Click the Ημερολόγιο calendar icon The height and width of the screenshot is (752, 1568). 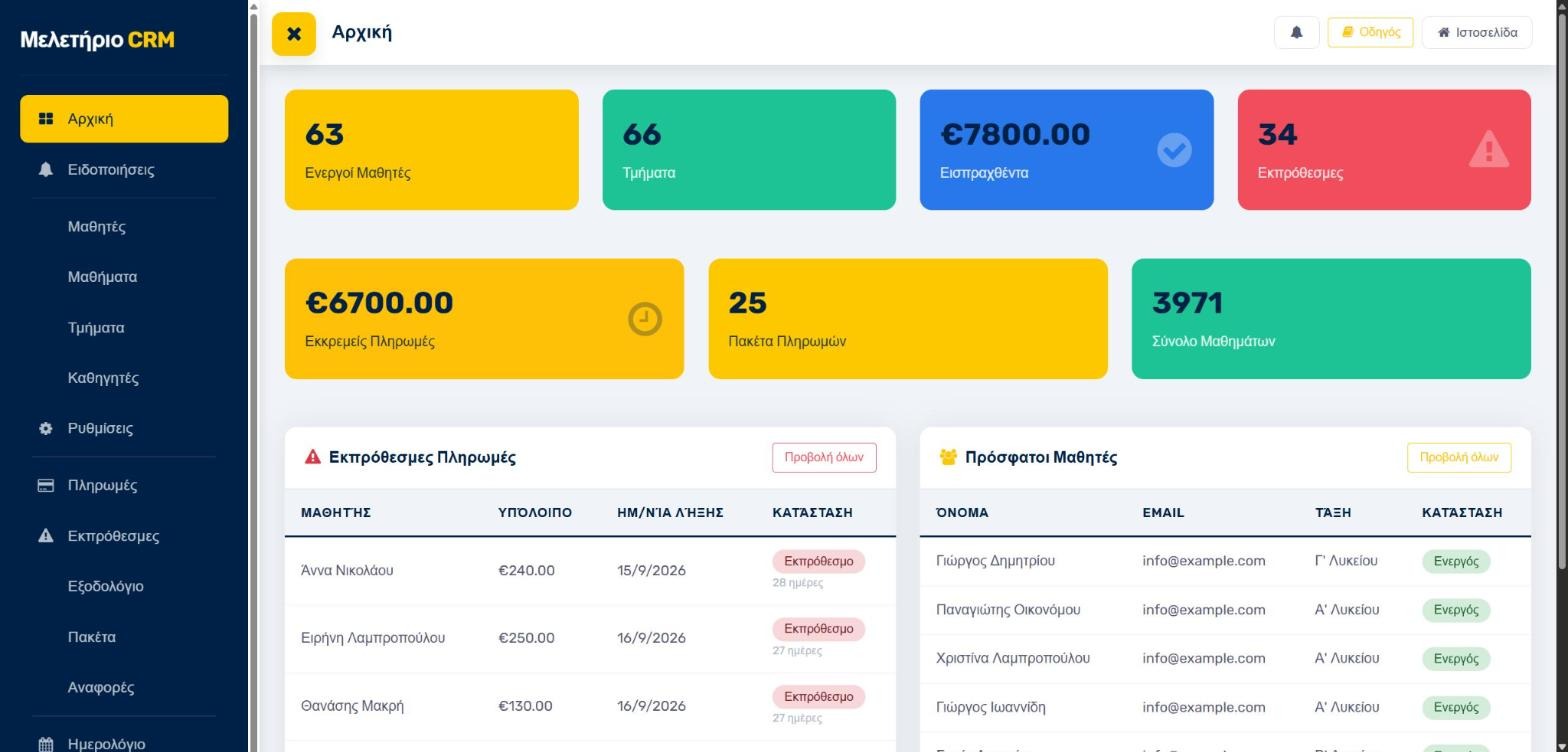[45, 745]
